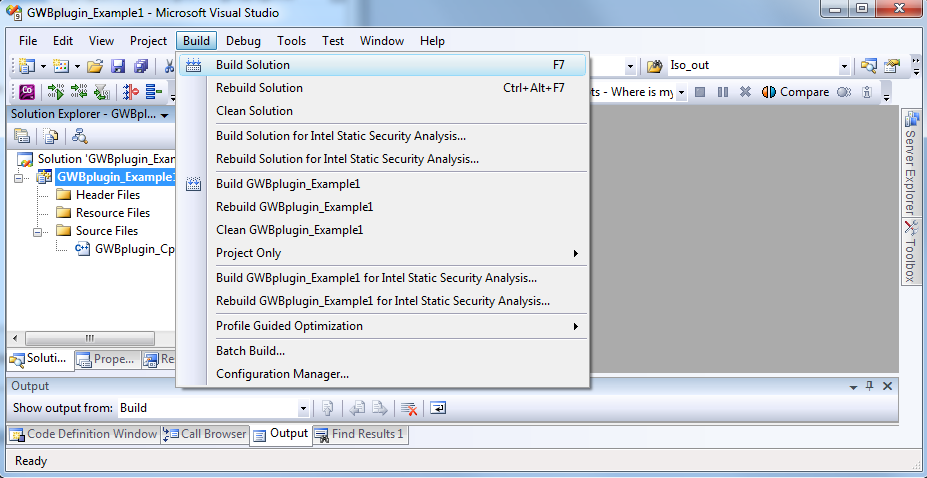Click the View Class Diagram icon

tap(80, 136)
